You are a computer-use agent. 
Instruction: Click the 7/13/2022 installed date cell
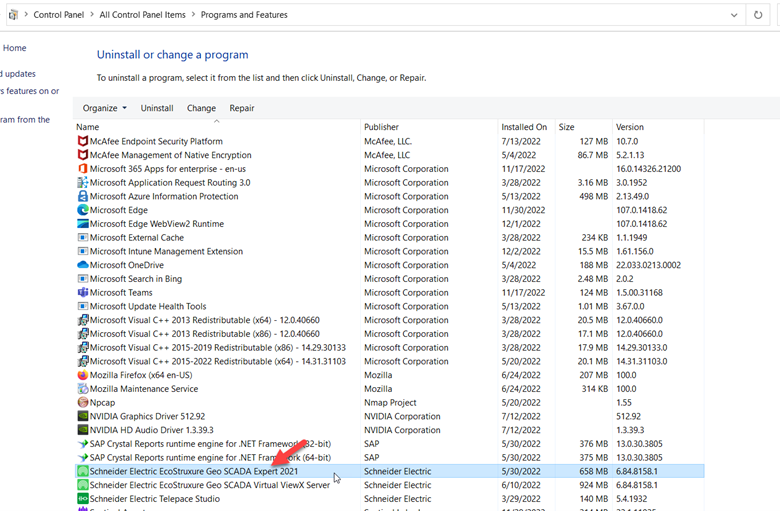click(x=521, y=141)
